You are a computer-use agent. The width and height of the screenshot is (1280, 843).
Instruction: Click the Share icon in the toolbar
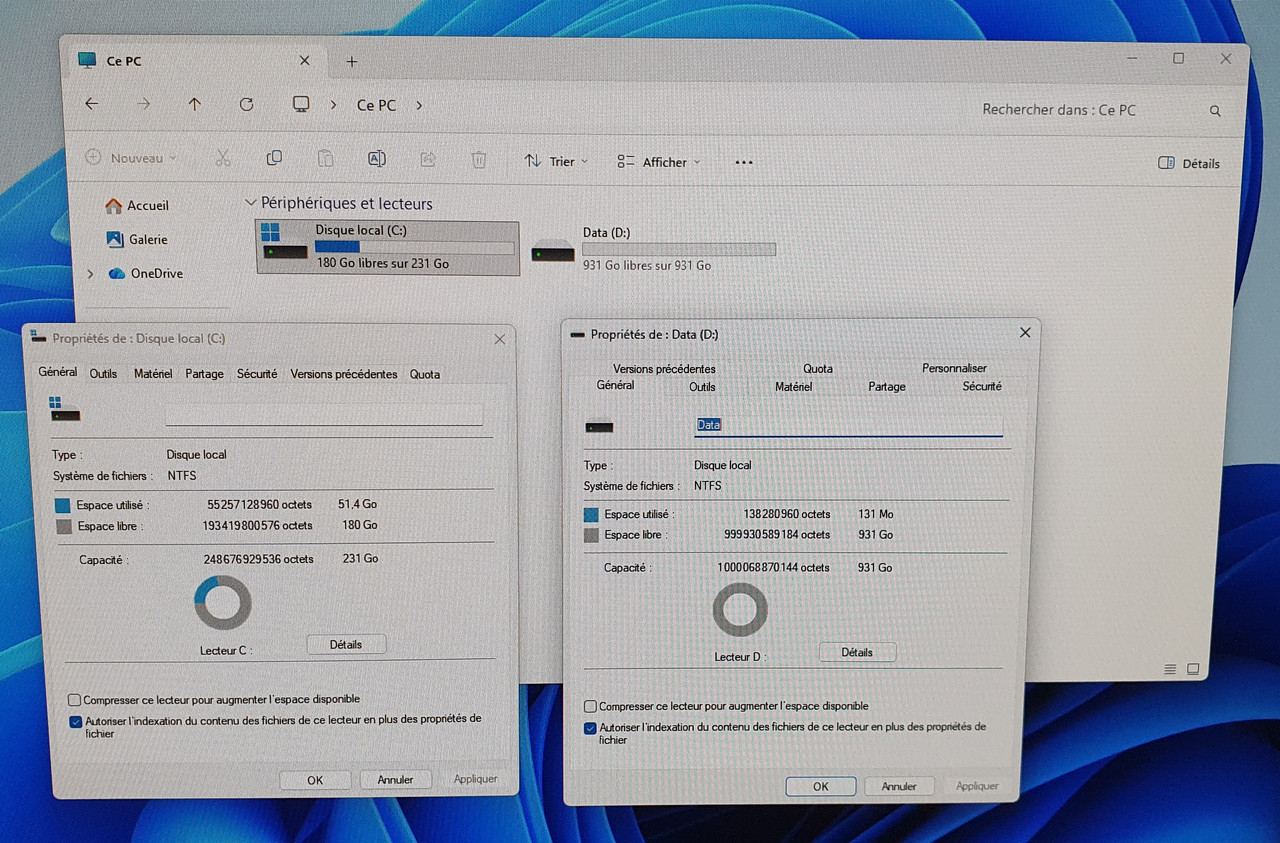(428, 158)
